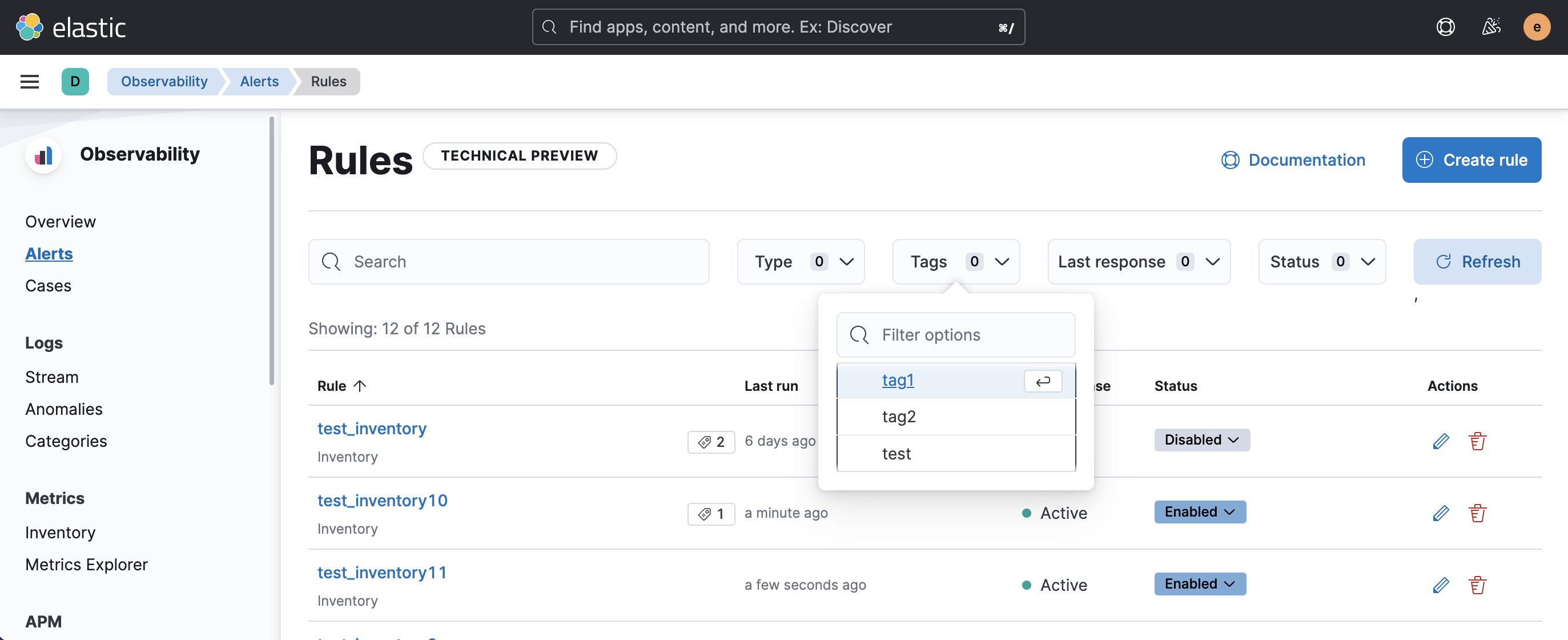
Task: Open the help menu lifebuoy icon
Action: click(x=1445, y=27)
